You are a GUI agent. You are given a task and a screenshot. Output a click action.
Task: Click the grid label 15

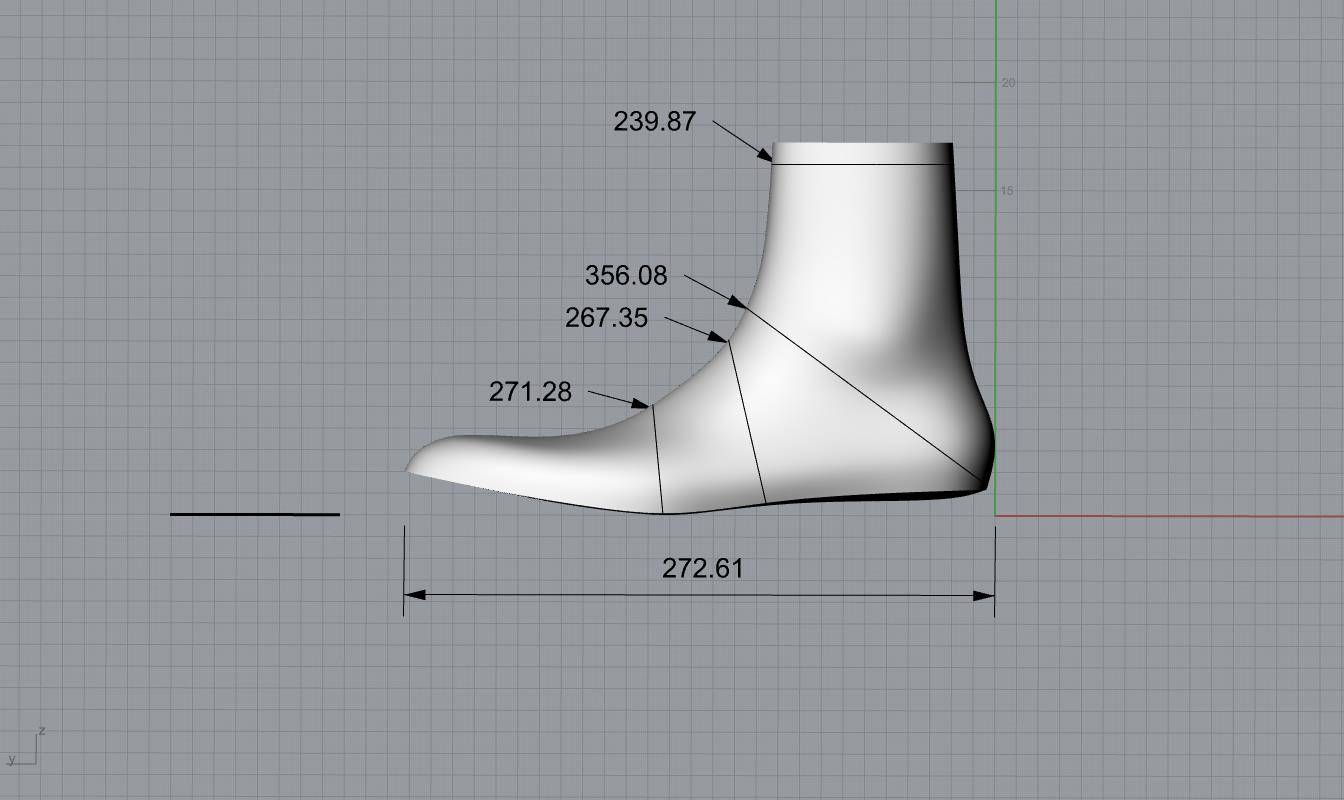(x=1007, y=191)
